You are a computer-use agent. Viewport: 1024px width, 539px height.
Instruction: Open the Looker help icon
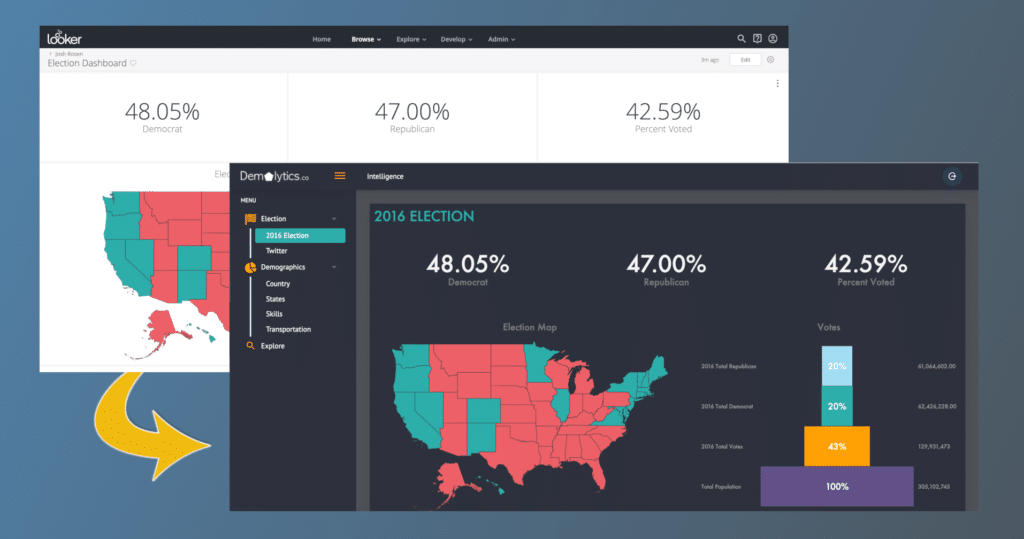(757, 39)
